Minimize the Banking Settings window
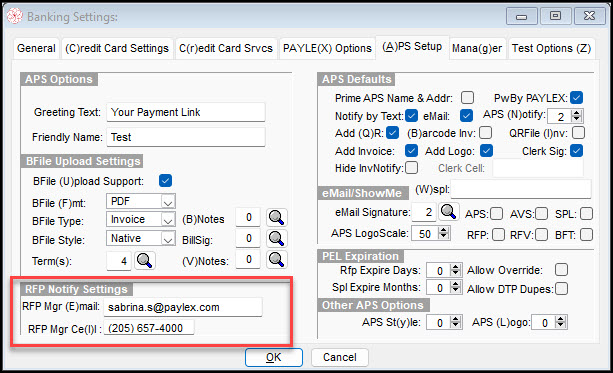Screen dimensions: 613x373 point(522,16)
